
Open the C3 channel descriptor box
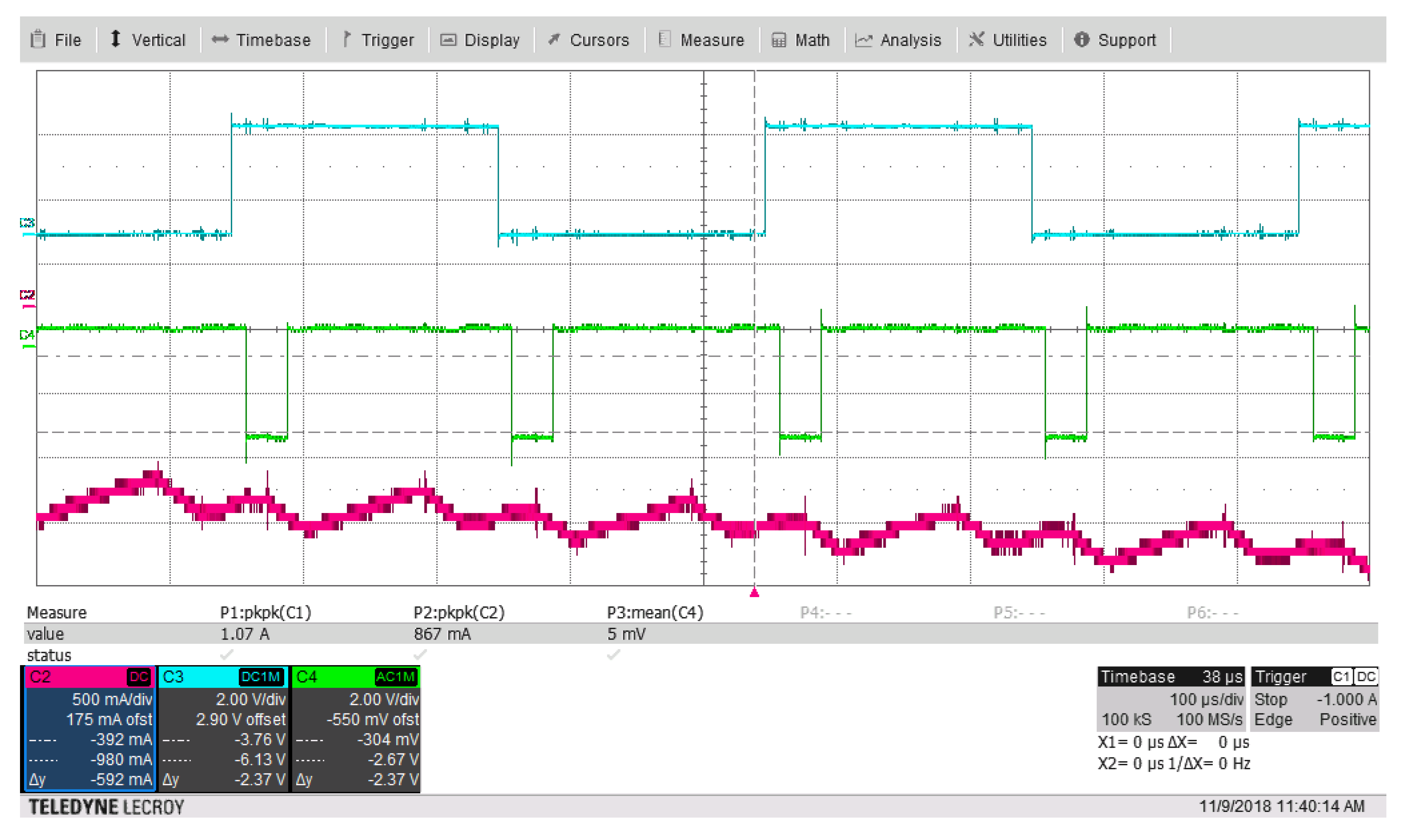(224, 730)
